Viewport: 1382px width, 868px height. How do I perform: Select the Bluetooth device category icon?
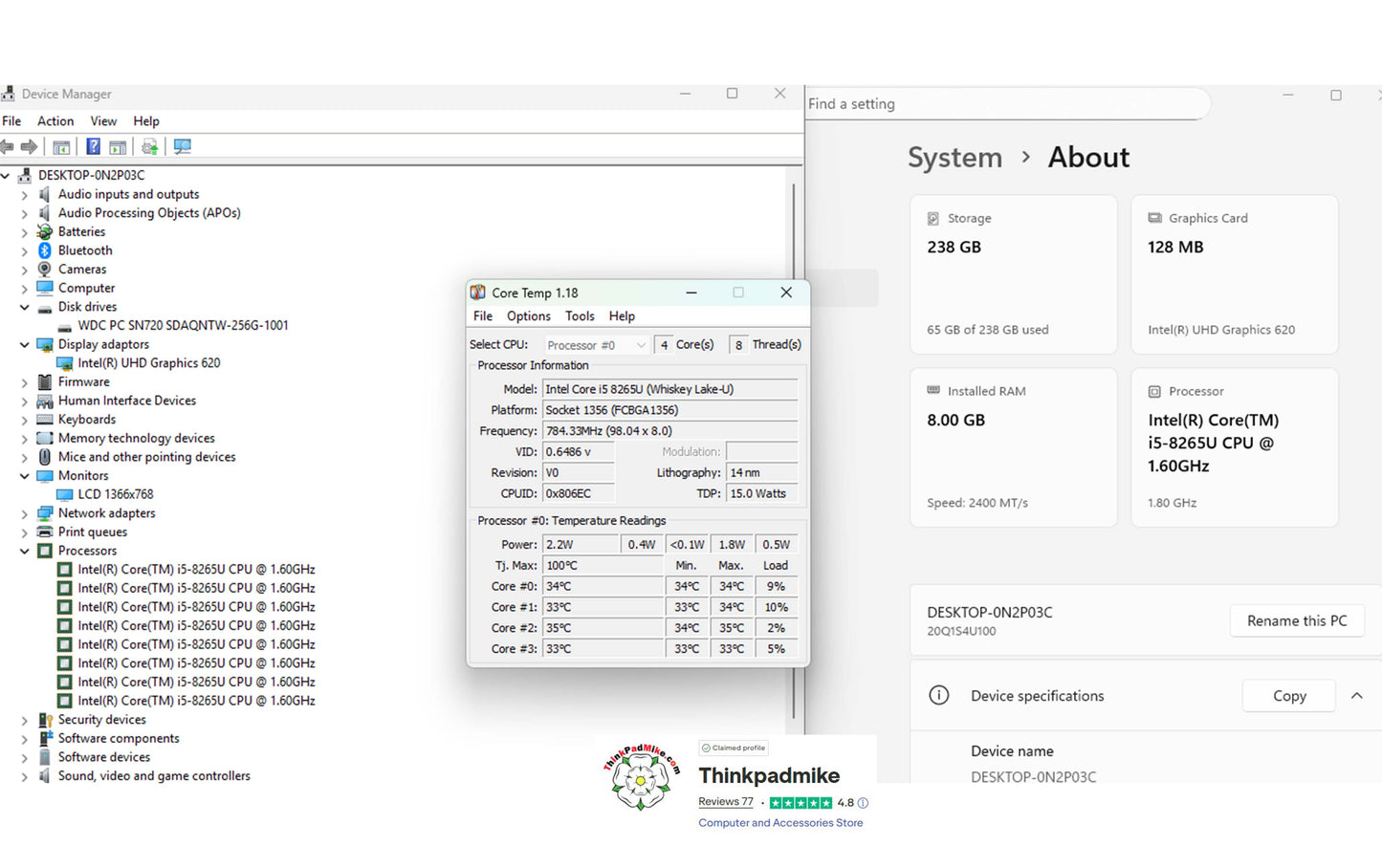point(44,250)
